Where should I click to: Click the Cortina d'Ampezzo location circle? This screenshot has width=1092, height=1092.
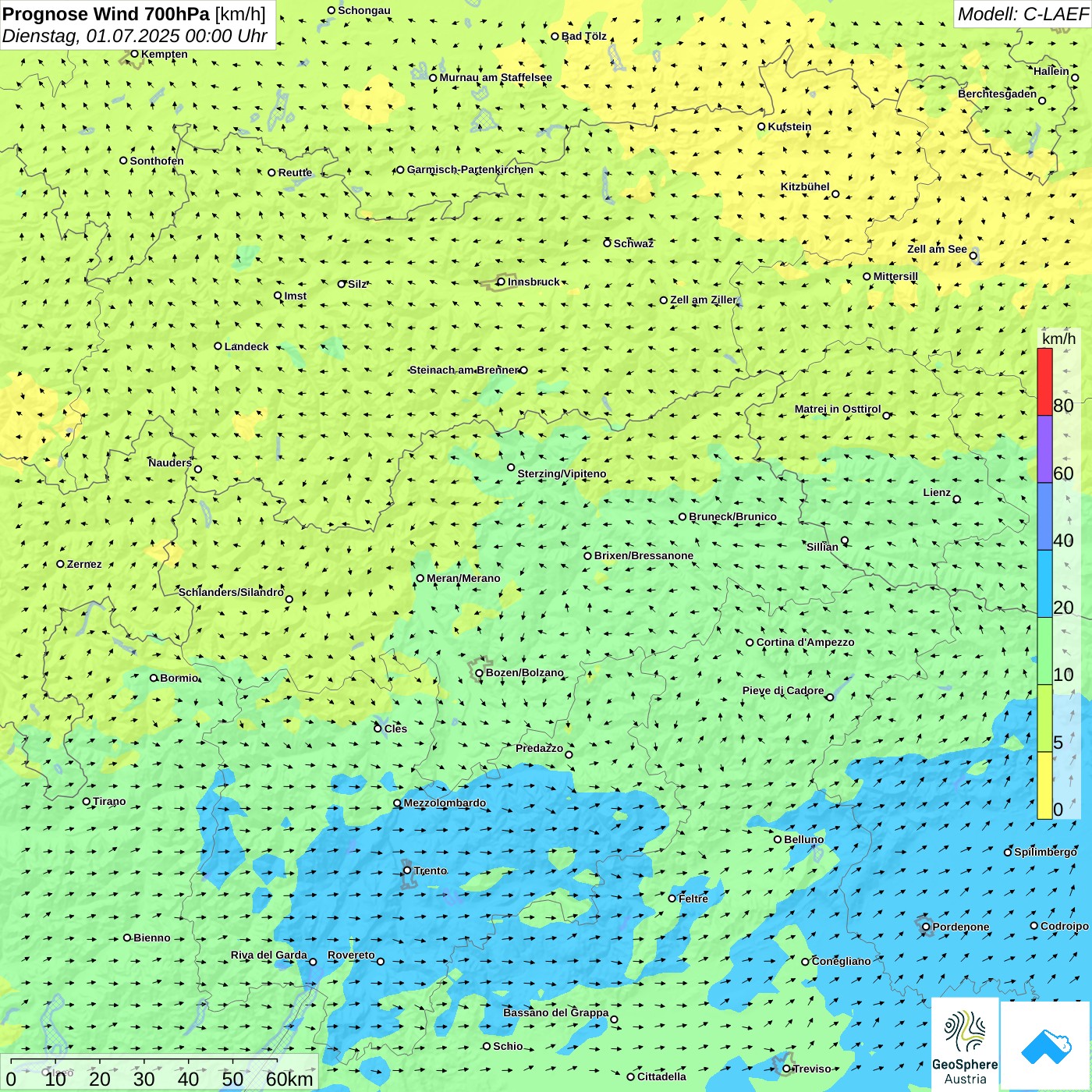click(750, 643)
